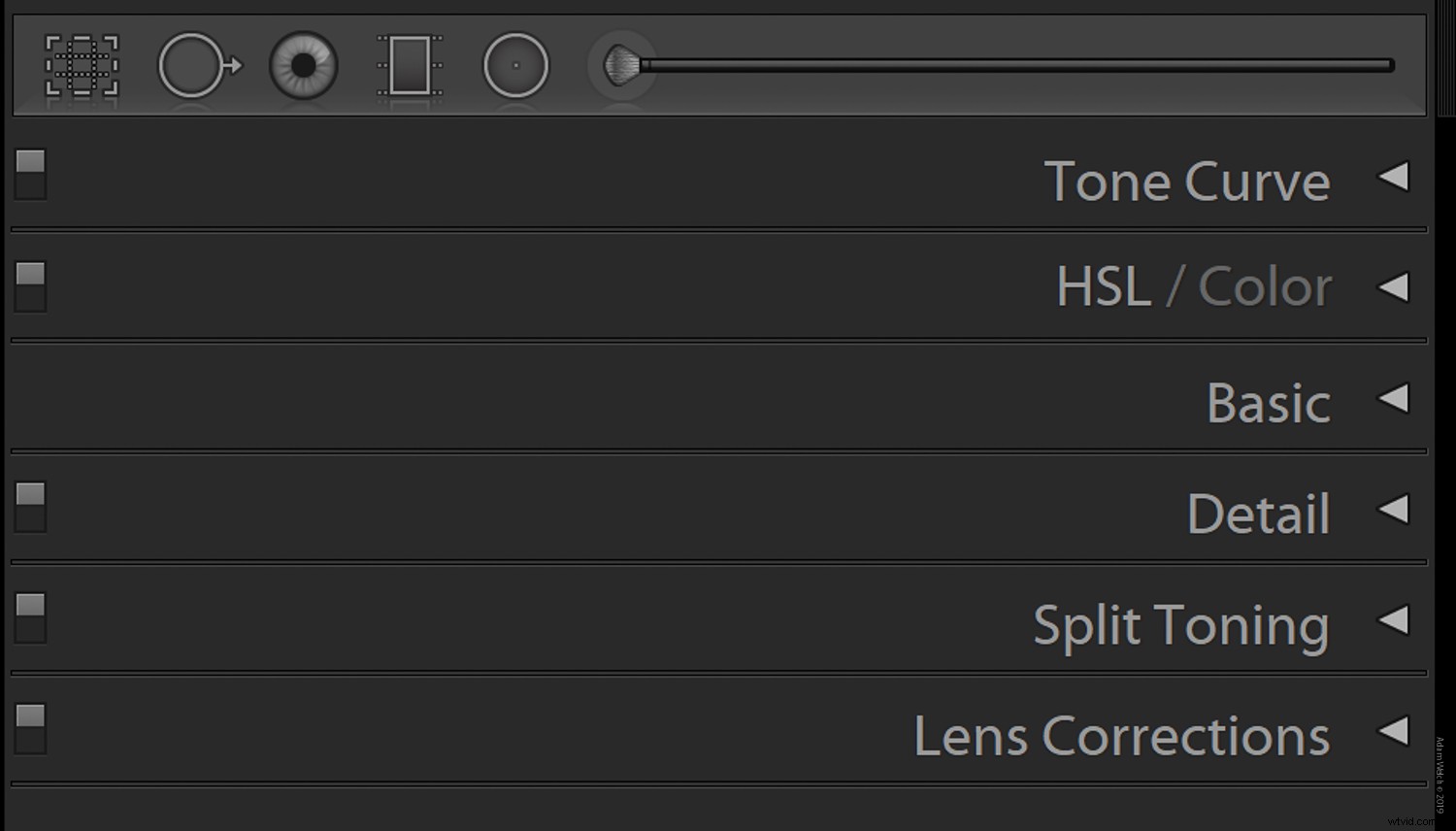Select the Spot Removal tool
The image size is (1456, 831).
tap(197, 65)
